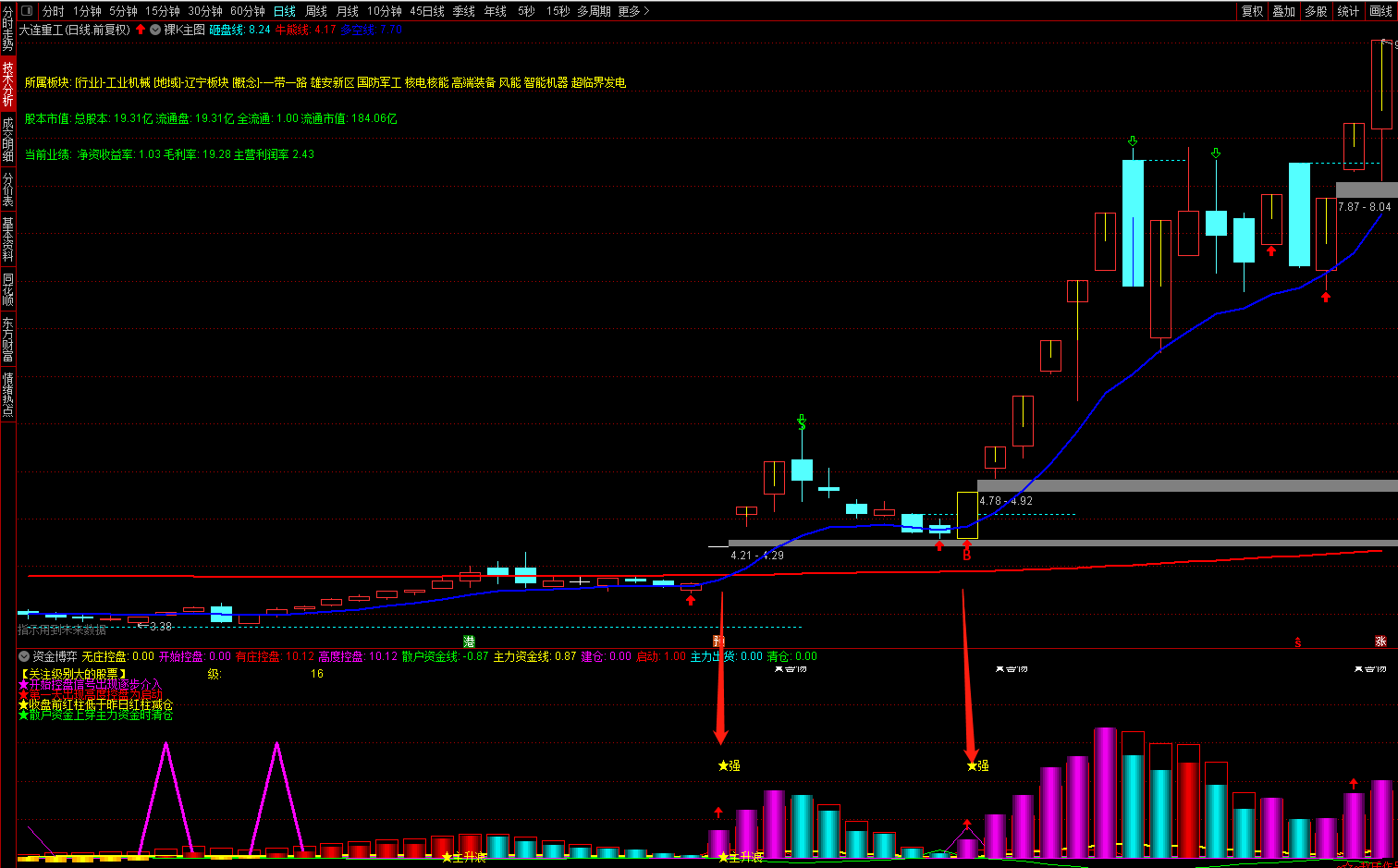1398x868 pixels.
Task: Choose the 10分钟 period
Action: tap(384, 11)
